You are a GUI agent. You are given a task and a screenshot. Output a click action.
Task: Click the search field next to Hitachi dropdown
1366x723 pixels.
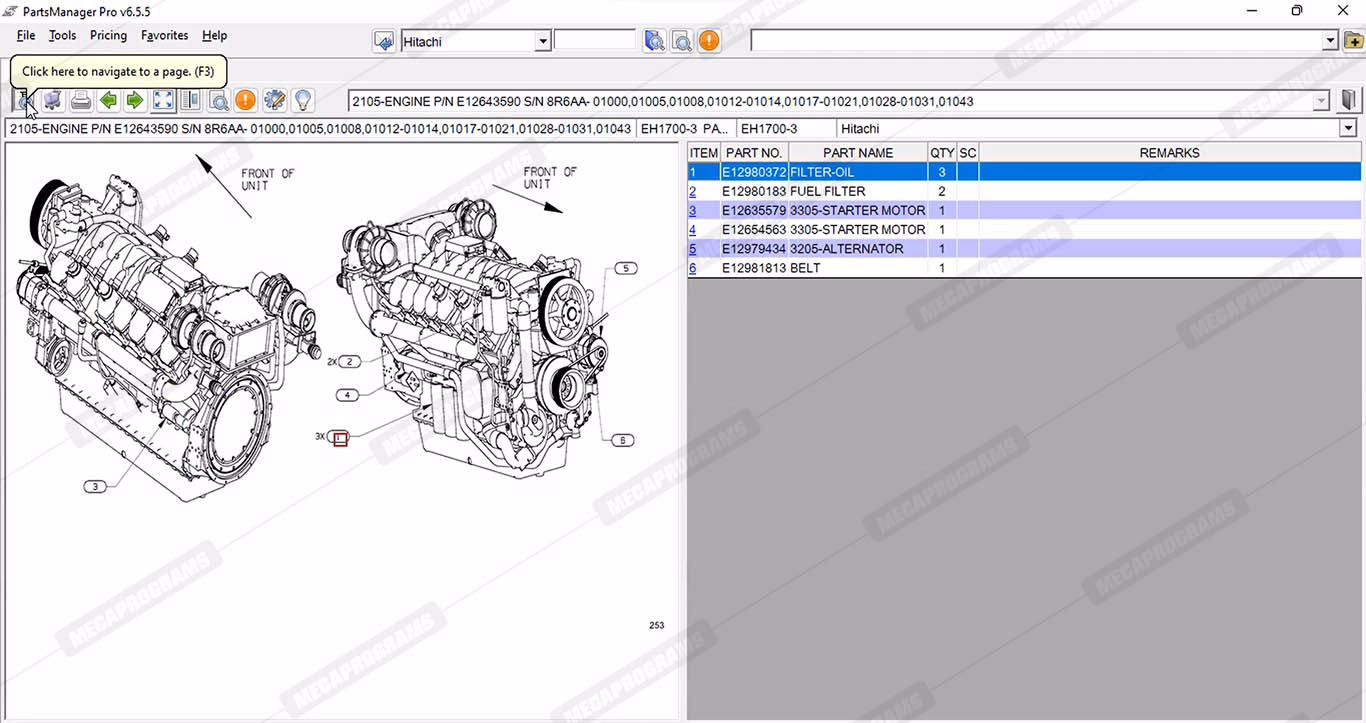coord(595,40)
